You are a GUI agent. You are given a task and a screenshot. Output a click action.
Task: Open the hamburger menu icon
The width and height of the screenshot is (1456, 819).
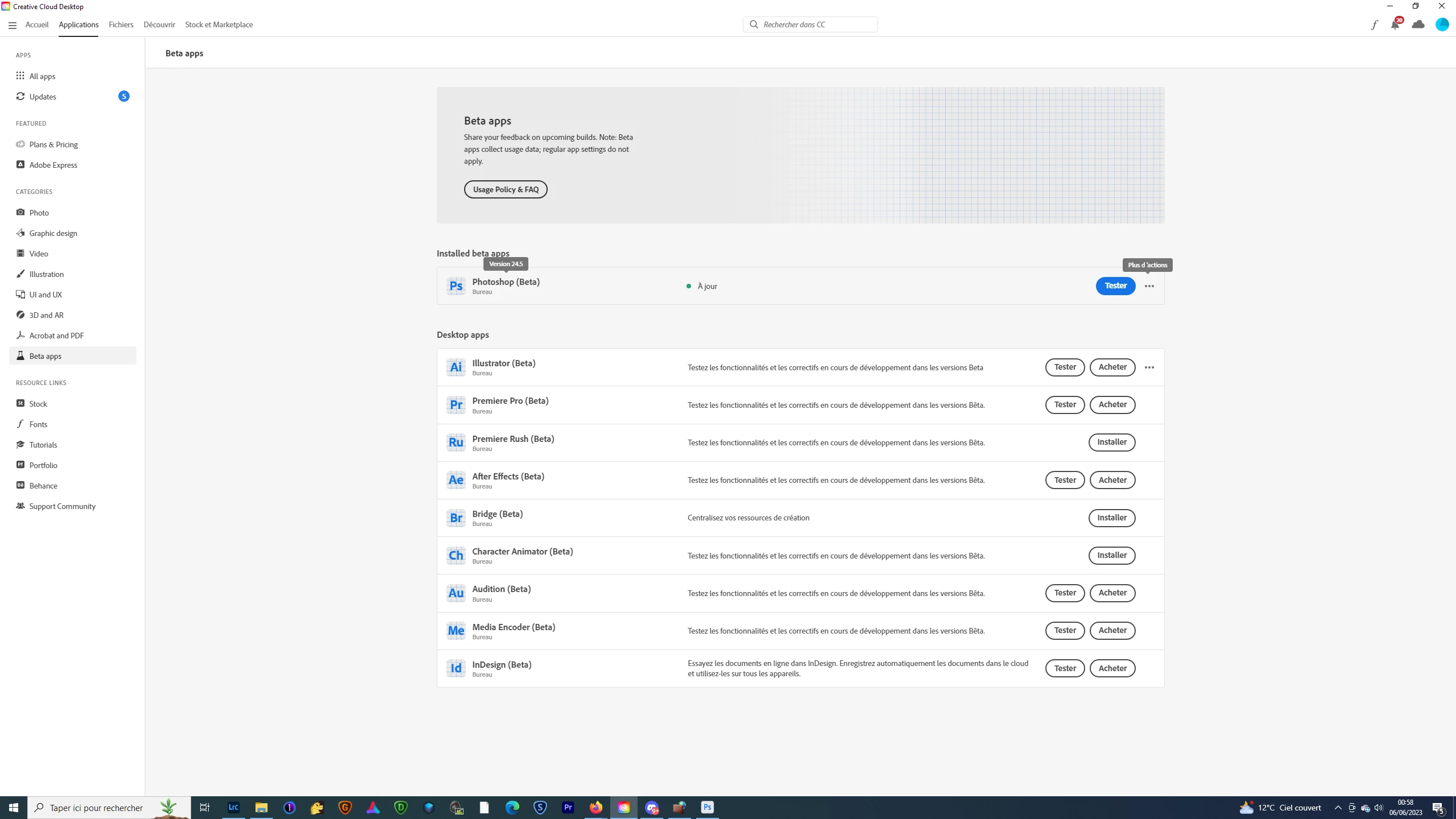[13, 25]
